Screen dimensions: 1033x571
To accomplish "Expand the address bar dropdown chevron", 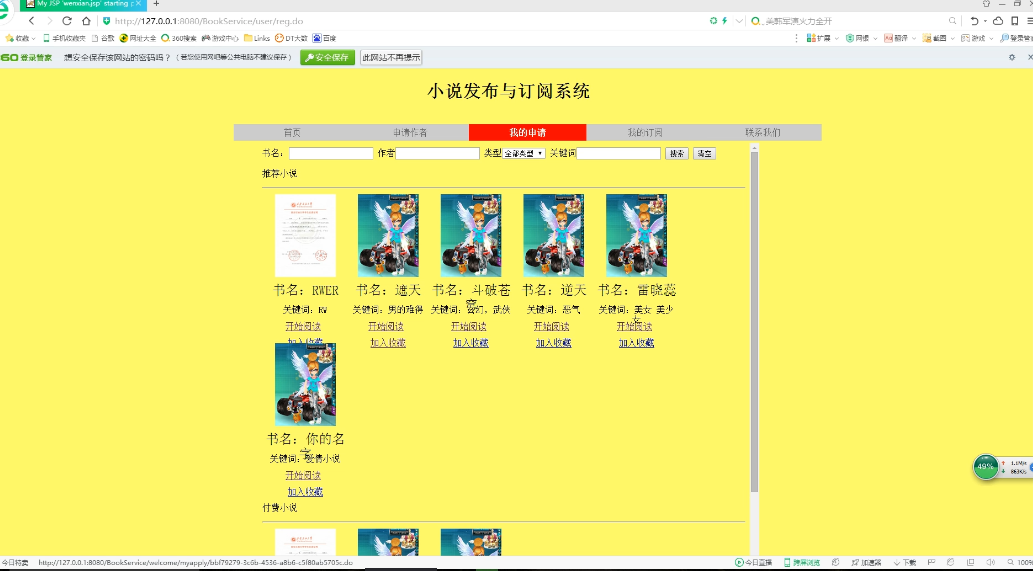I will tap(739, 21).
